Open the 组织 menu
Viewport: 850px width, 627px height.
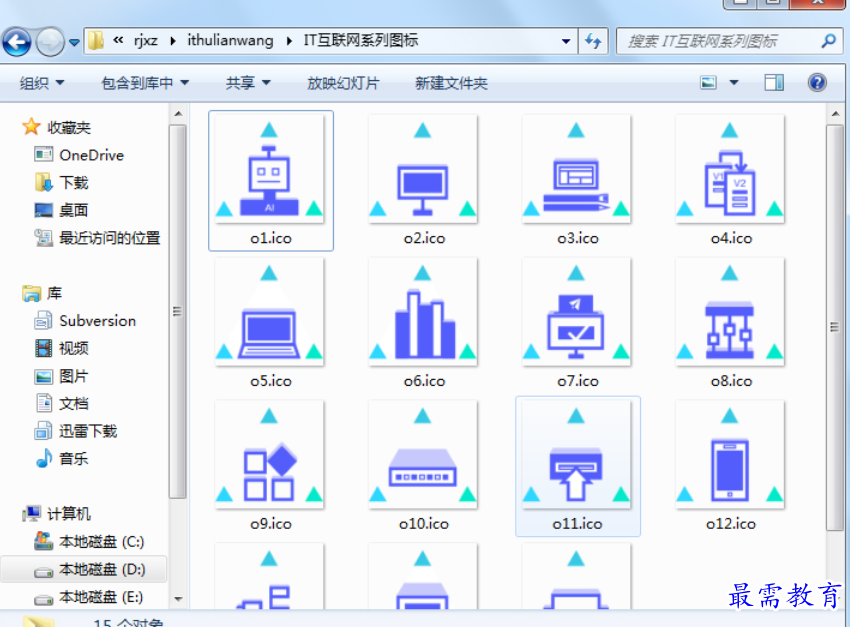[42, 83]
